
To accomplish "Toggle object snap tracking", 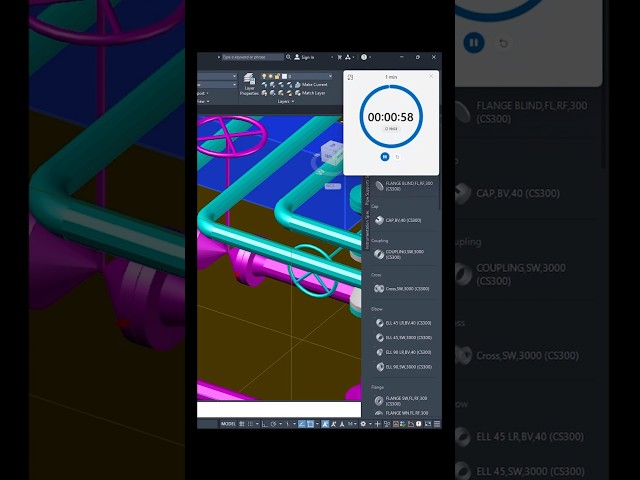I will click(302, 424).
